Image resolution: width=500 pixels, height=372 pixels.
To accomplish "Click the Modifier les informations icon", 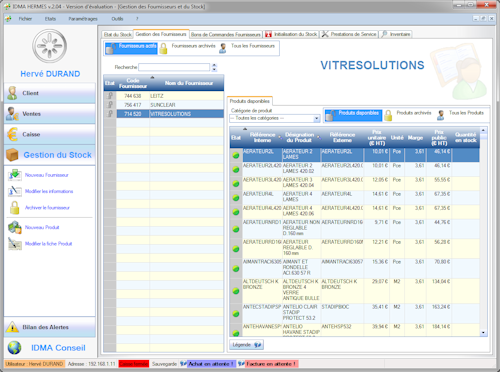I will tap(15, 191).
